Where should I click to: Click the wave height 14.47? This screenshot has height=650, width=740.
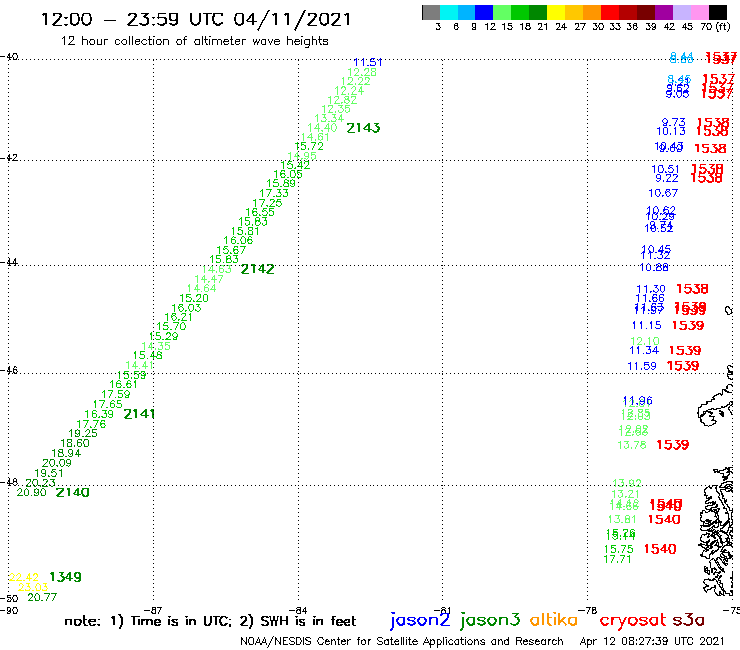click(x=209, y=279)
